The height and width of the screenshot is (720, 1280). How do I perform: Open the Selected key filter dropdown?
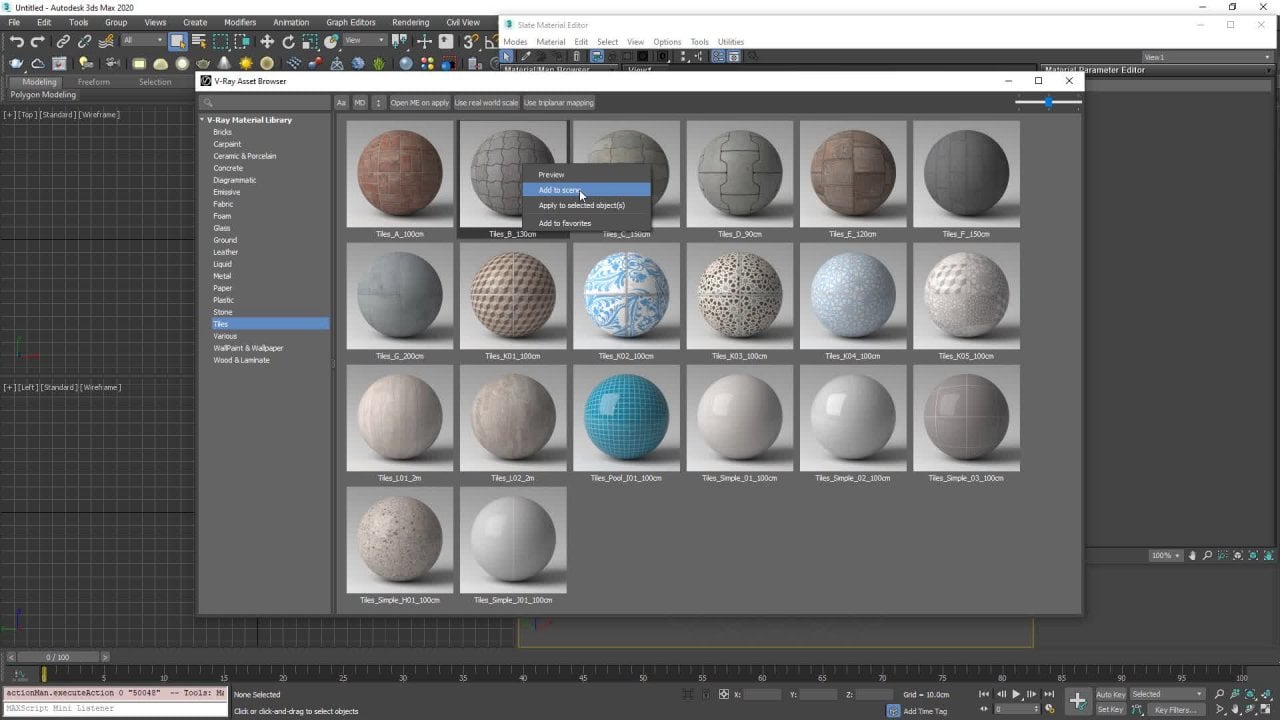click(1167, 694)
